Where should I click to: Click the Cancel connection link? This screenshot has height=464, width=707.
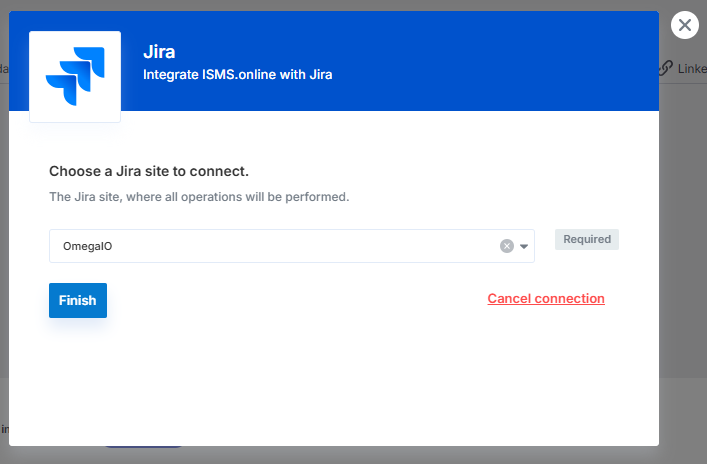pyautogui.click(x=546, y=299)
